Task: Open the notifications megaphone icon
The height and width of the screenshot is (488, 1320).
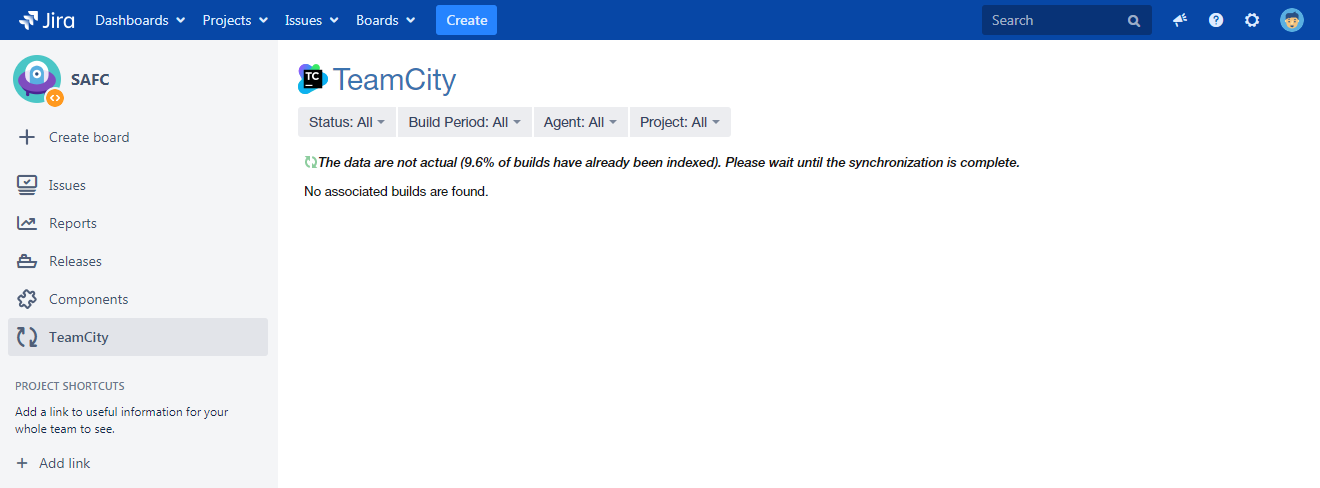Action: tap(1180, 20)
